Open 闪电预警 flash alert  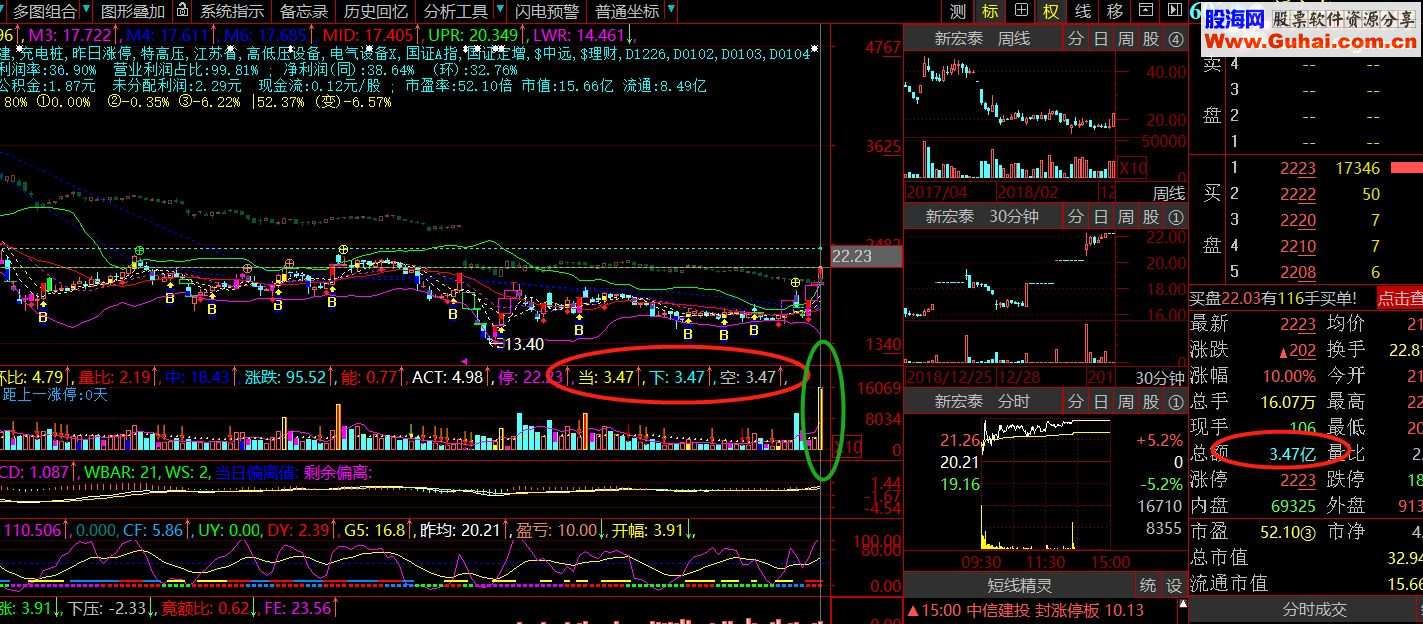546,11
